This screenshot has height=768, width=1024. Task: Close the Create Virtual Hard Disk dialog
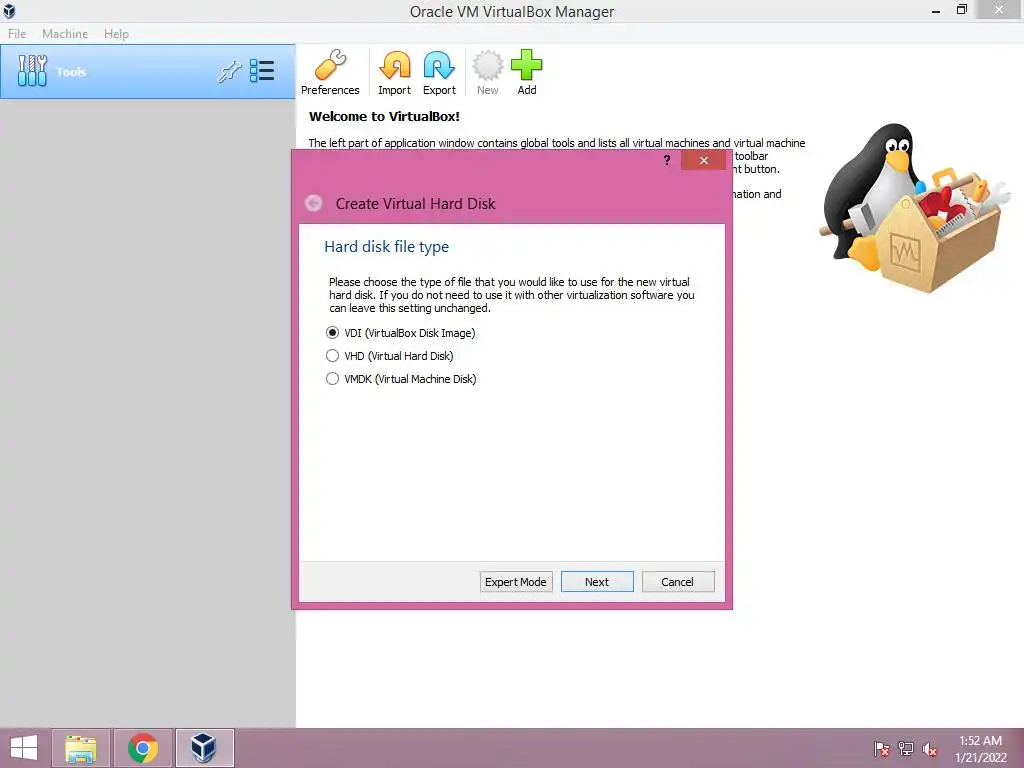(703, 160)
